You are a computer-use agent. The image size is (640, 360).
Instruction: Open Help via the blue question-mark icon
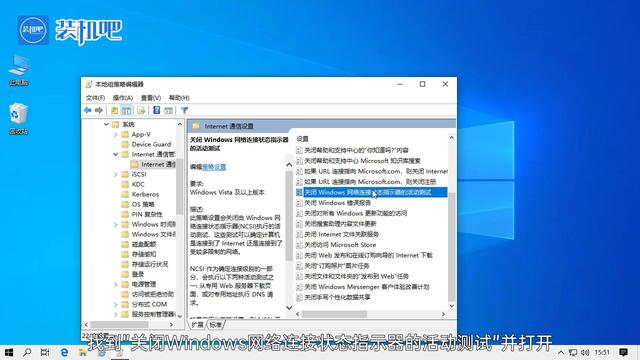tap(156, 110)
